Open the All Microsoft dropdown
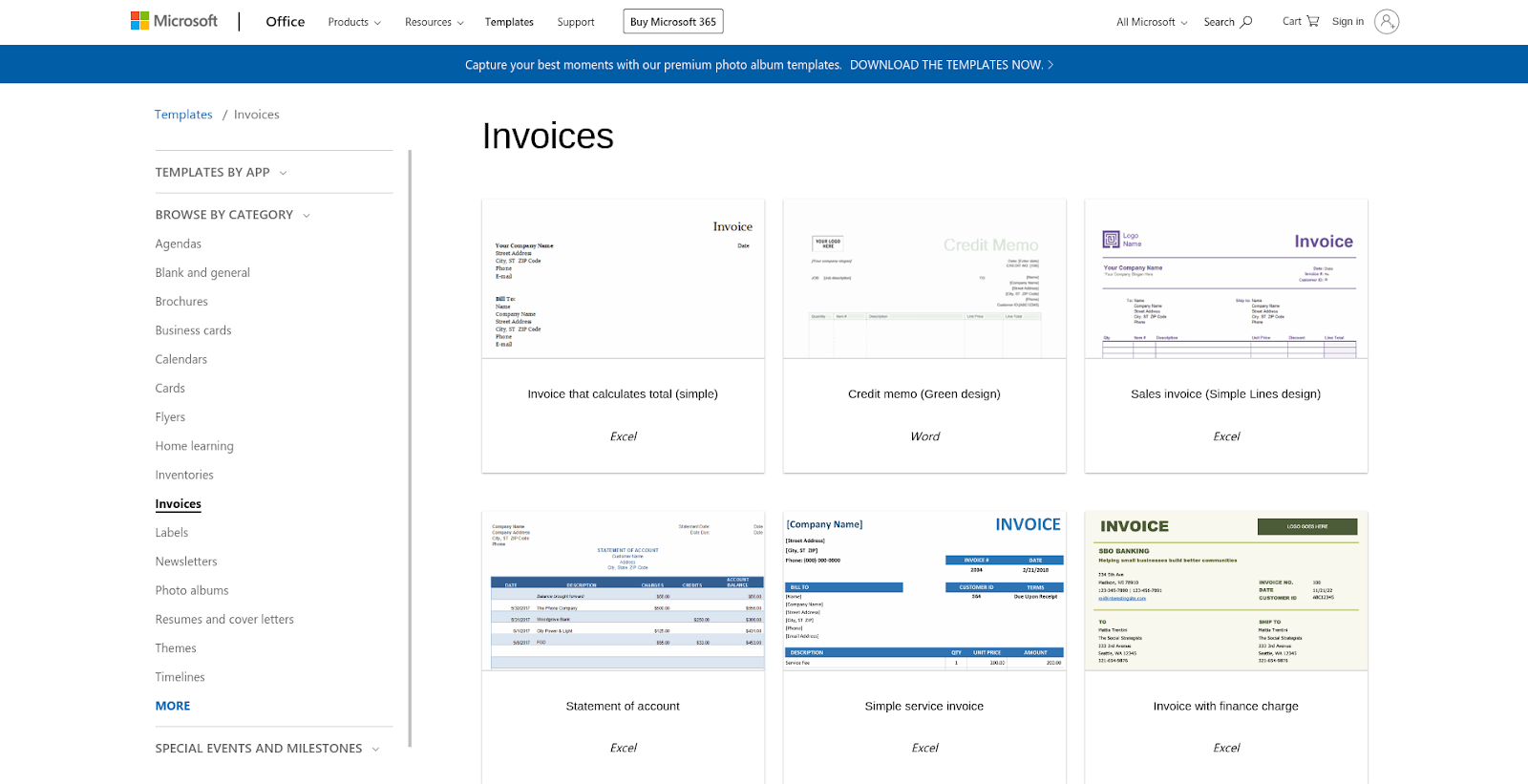The height and width of the screenshot is (784, 1528). (1152, 22)
